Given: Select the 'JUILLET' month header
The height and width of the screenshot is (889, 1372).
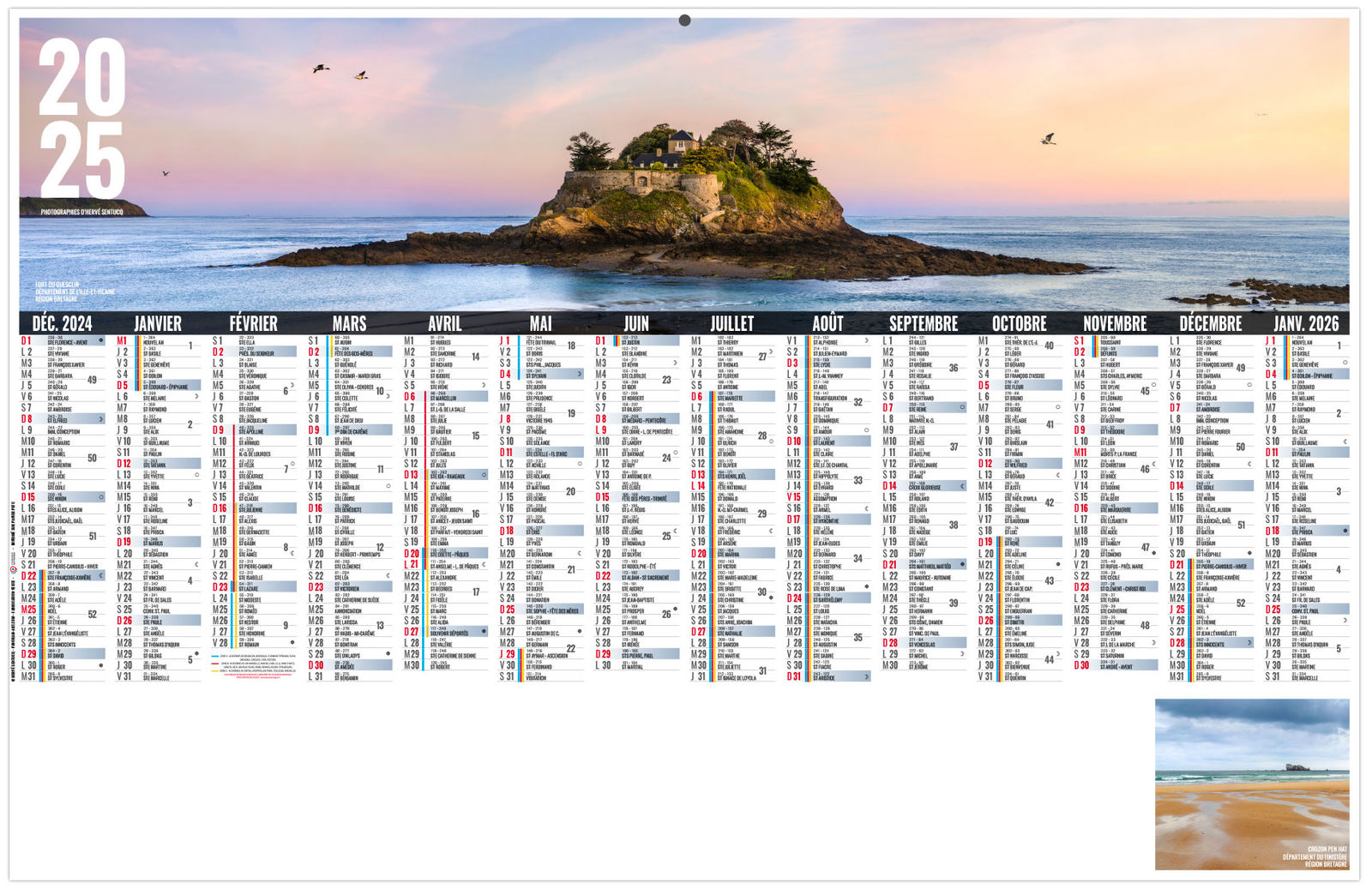Looking at the screenshot, I should tap(732, 323).
